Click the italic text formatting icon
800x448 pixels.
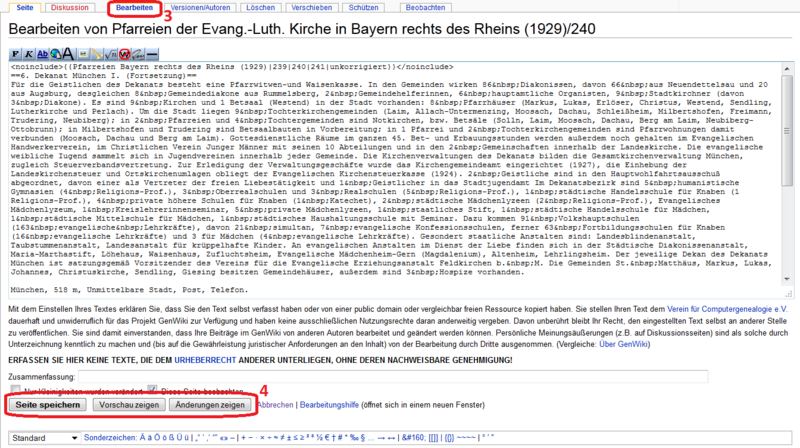click(x=27, y=54)
